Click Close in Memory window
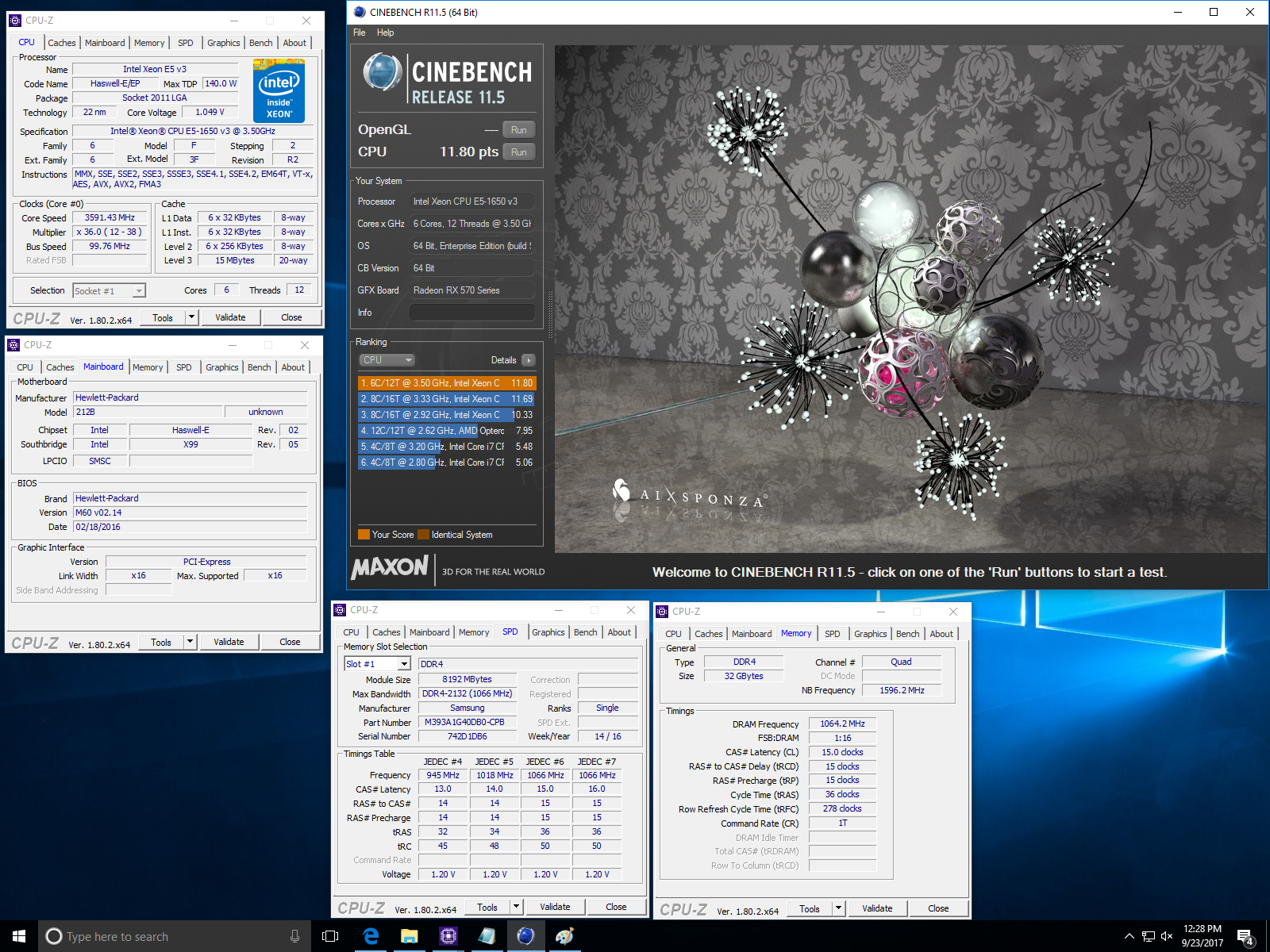 pyautogui.click(x=938, y=908)
